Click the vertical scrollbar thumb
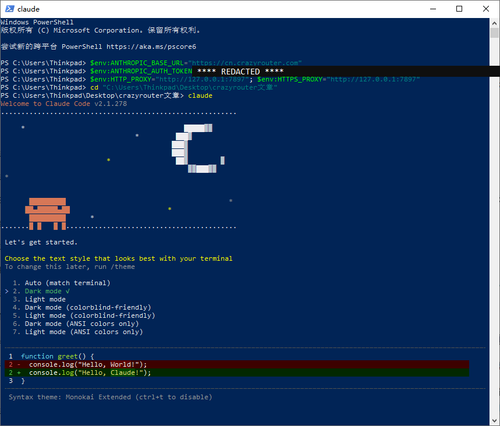The width and height of the screenshot is (500, 426). [x=494, y=33]
